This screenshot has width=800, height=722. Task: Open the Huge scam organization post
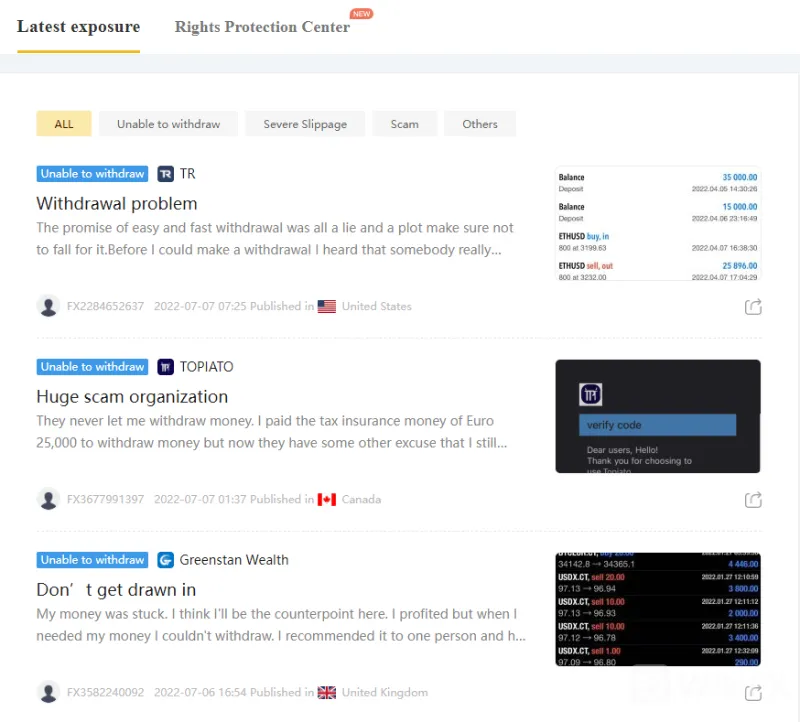tap(132, 396)
